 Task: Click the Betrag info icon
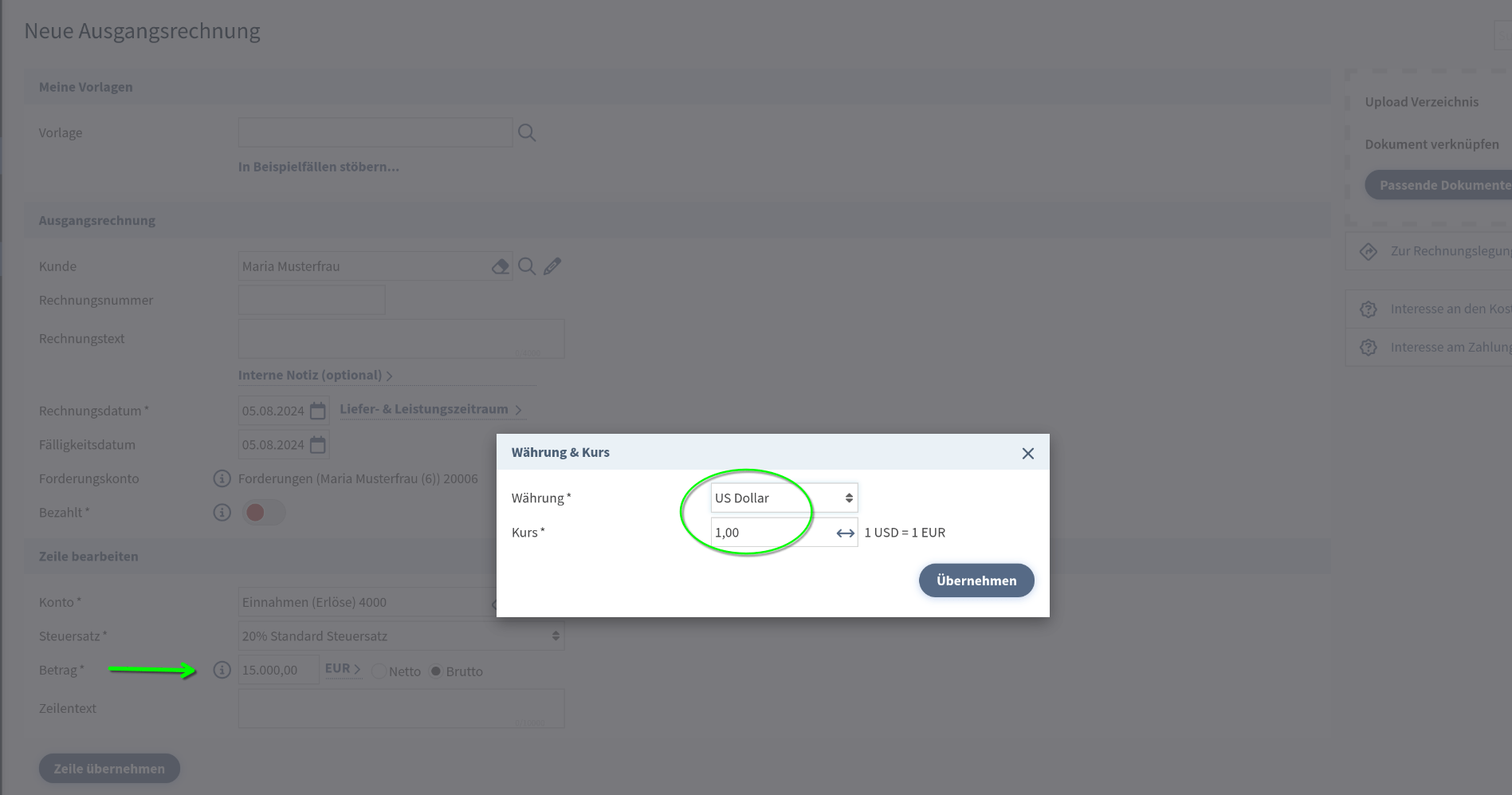[x=222, y=671]
